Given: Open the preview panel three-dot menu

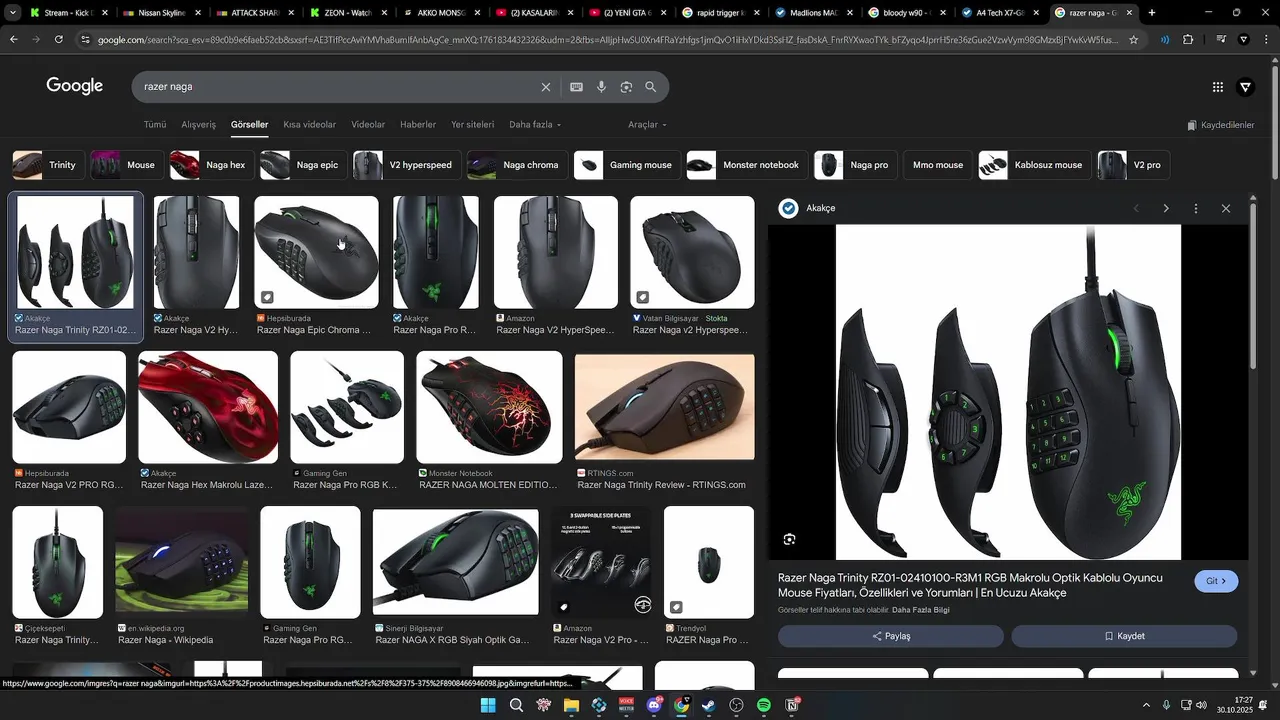Looking at the screenshot, I should pyautogui.click(x=1195, y=208).
